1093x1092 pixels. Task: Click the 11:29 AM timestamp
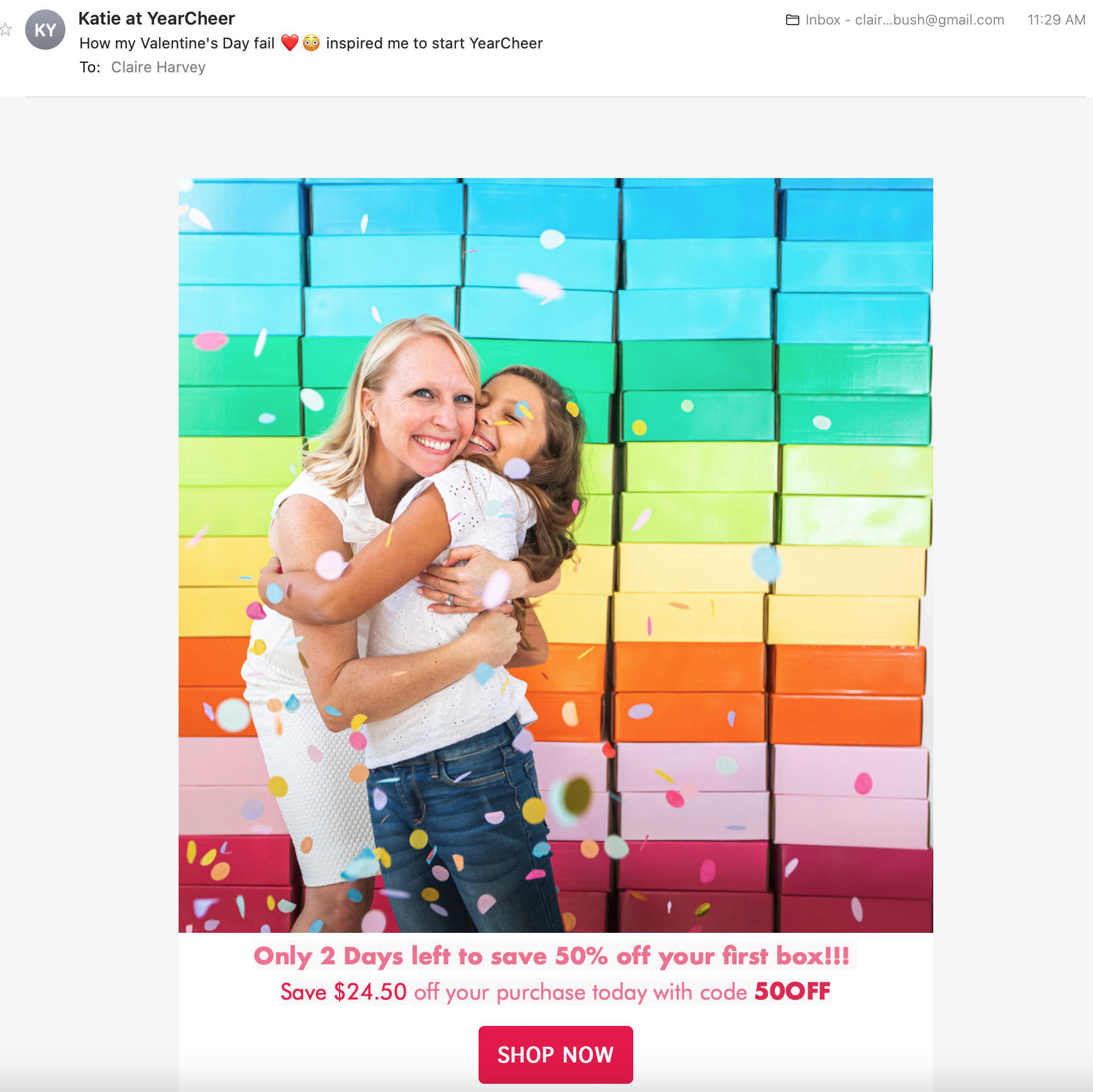click(x=1057, y=20)
